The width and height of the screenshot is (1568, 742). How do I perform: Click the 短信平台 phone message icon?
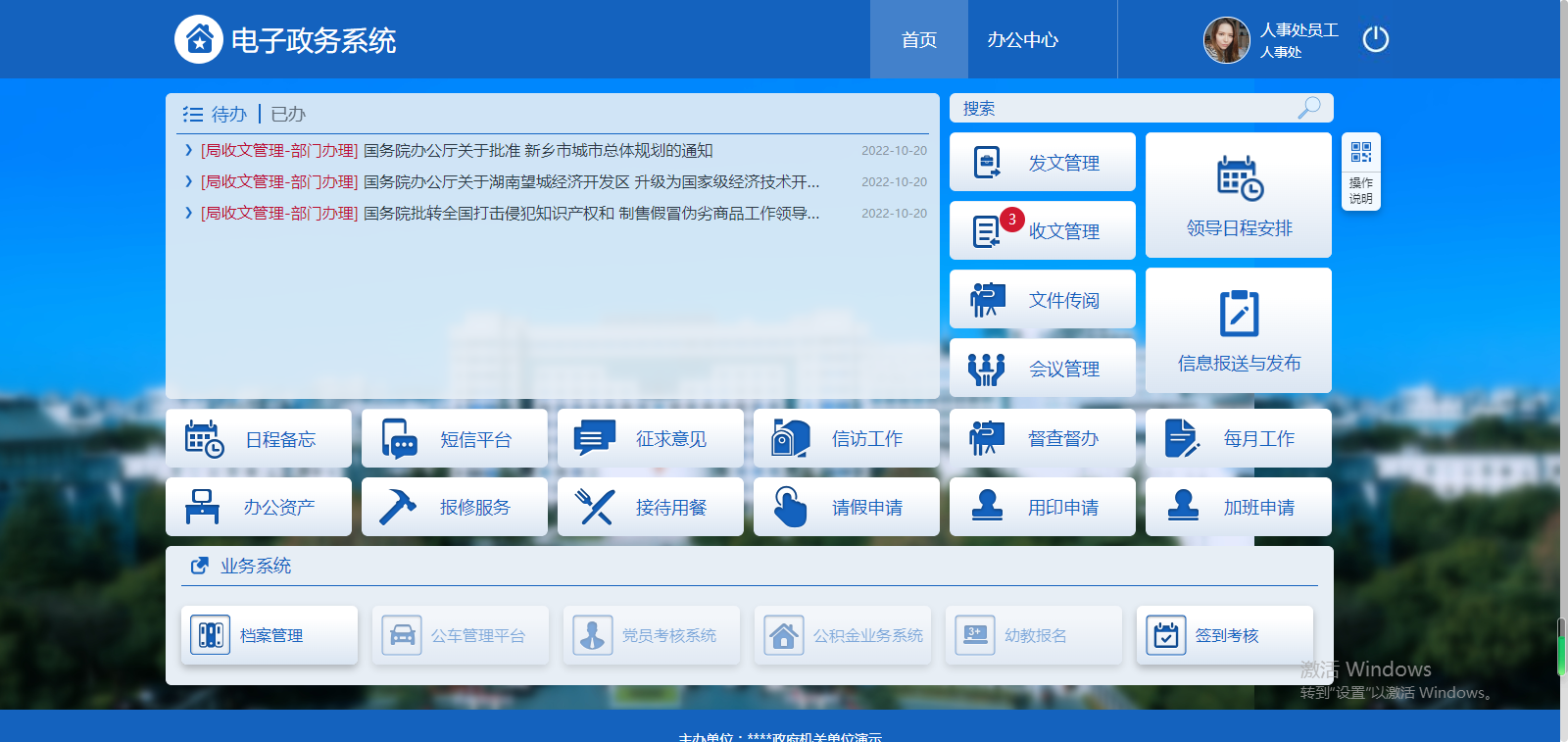(x=400, y=438)
